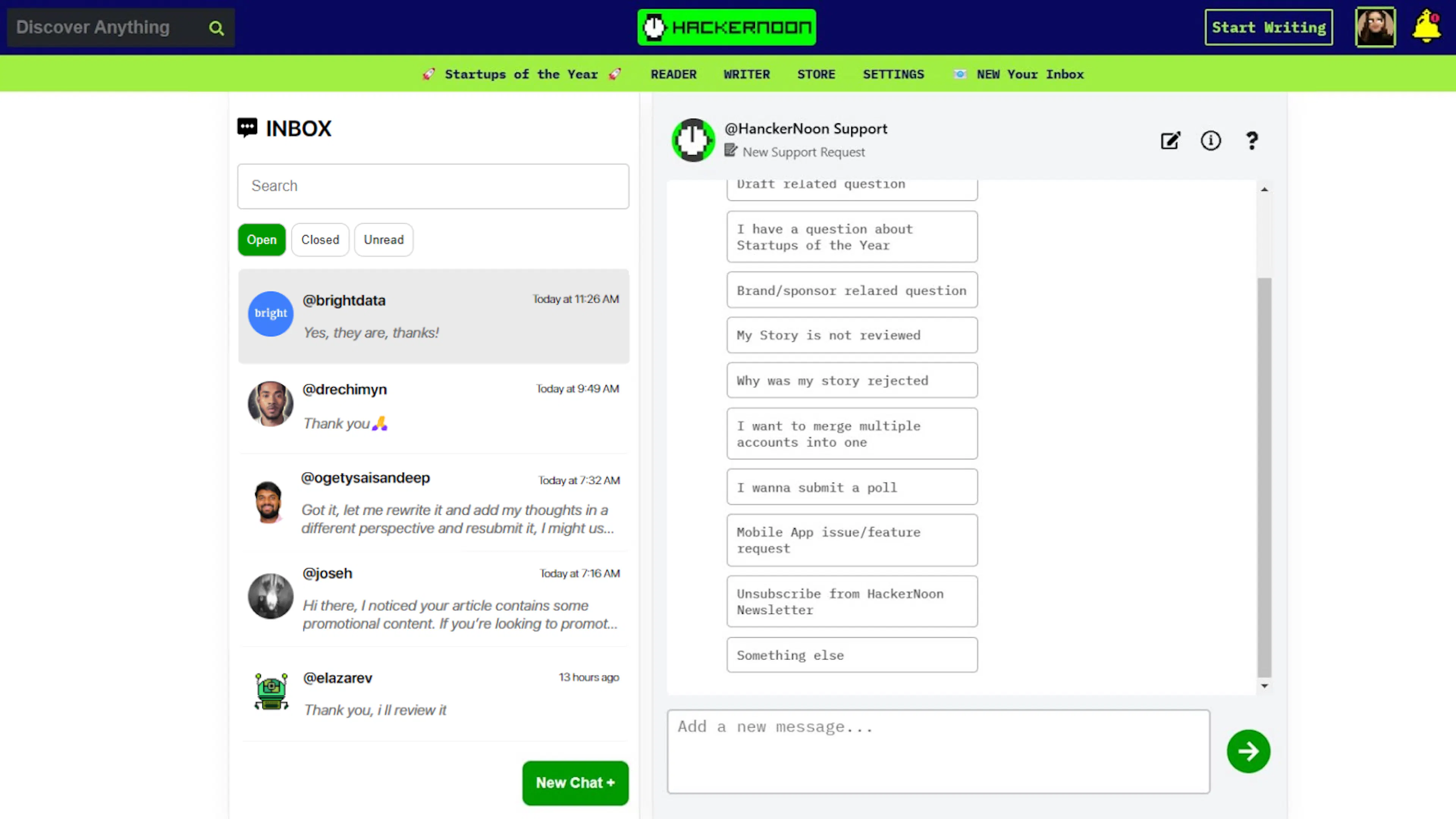Open the HackerNoon logo homepage
This screenshot has width=1456, height=819.
(726, 27)
